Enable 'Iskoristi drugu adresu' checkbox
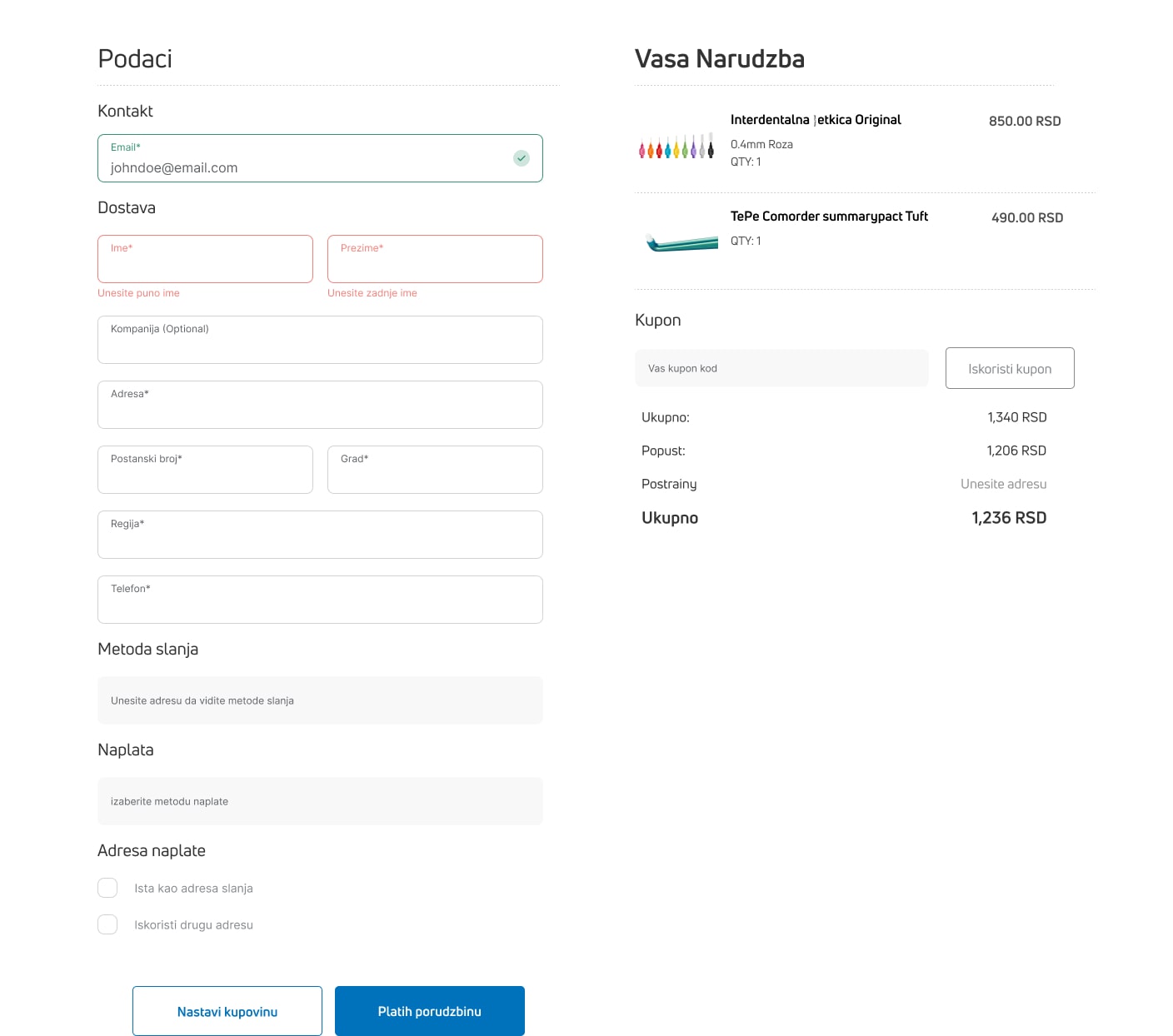 point(107,924)
